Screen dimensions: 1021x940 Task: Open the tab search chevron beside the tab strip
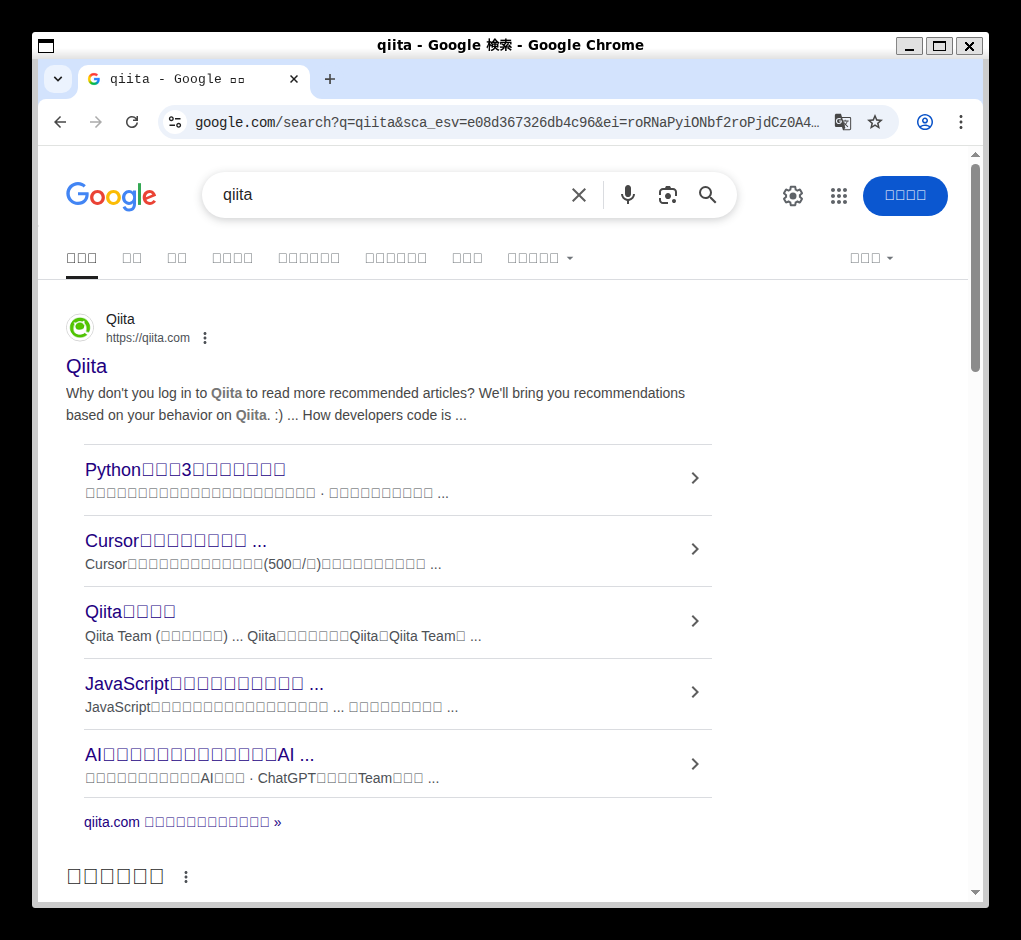point(57,79)
